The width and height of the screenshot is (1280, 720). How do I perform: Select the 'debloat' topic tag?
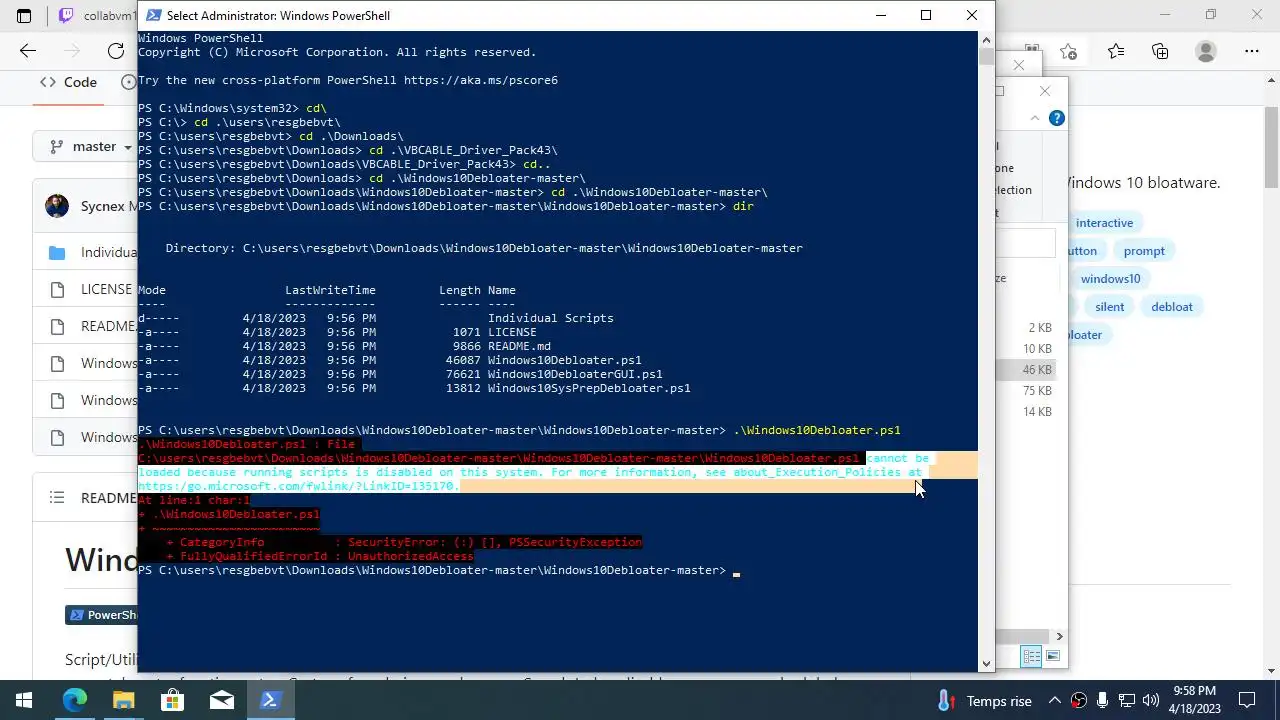point(1171,307)
